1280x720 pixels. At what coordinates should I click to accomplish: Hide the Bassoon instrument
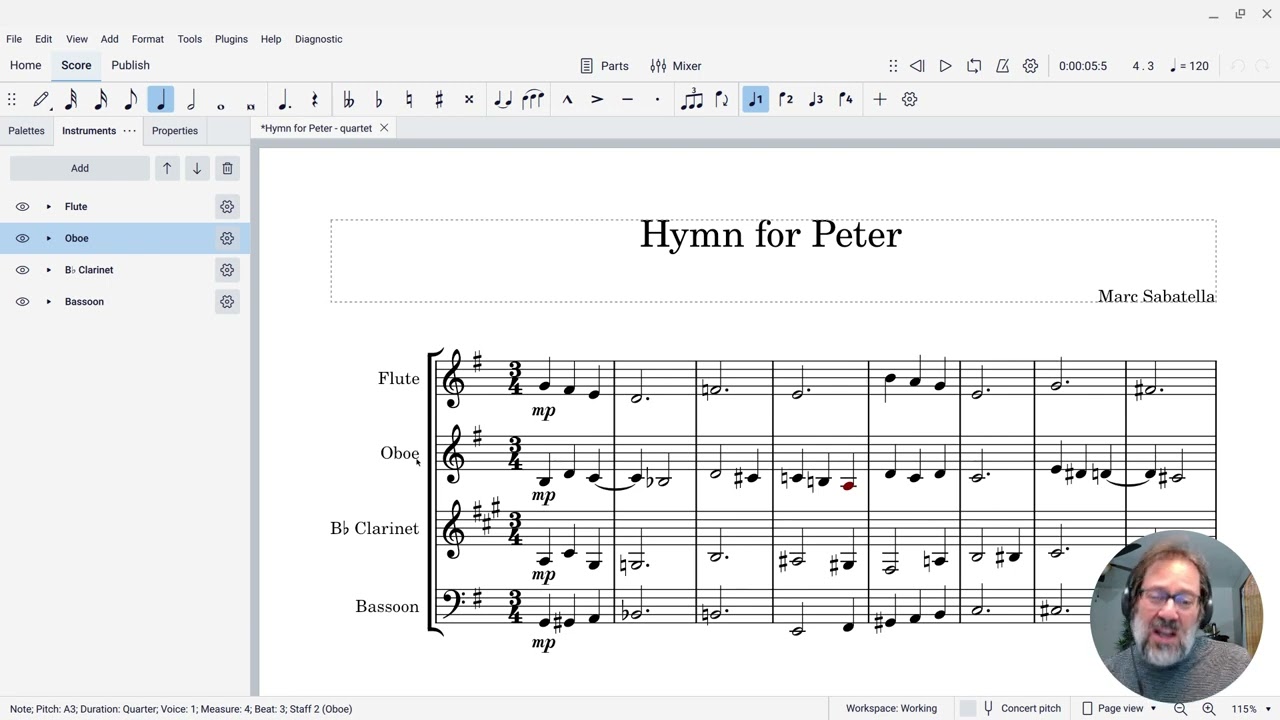pyautogui.click(x=22, y=302)
